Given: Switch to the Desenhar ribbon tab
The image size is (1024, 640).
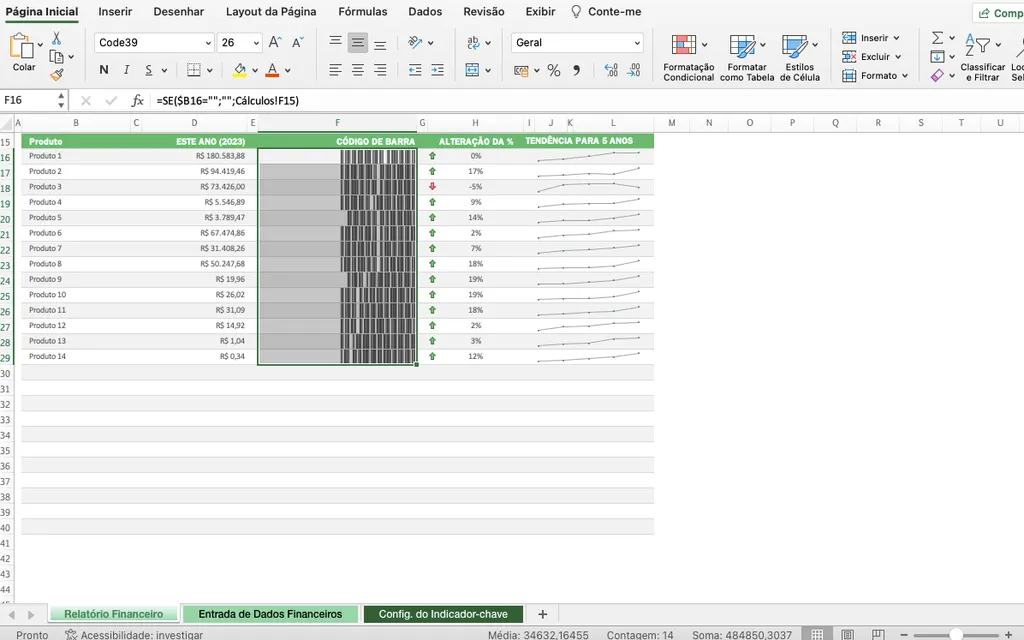Looking at the screenshot, I should (178, 12).
